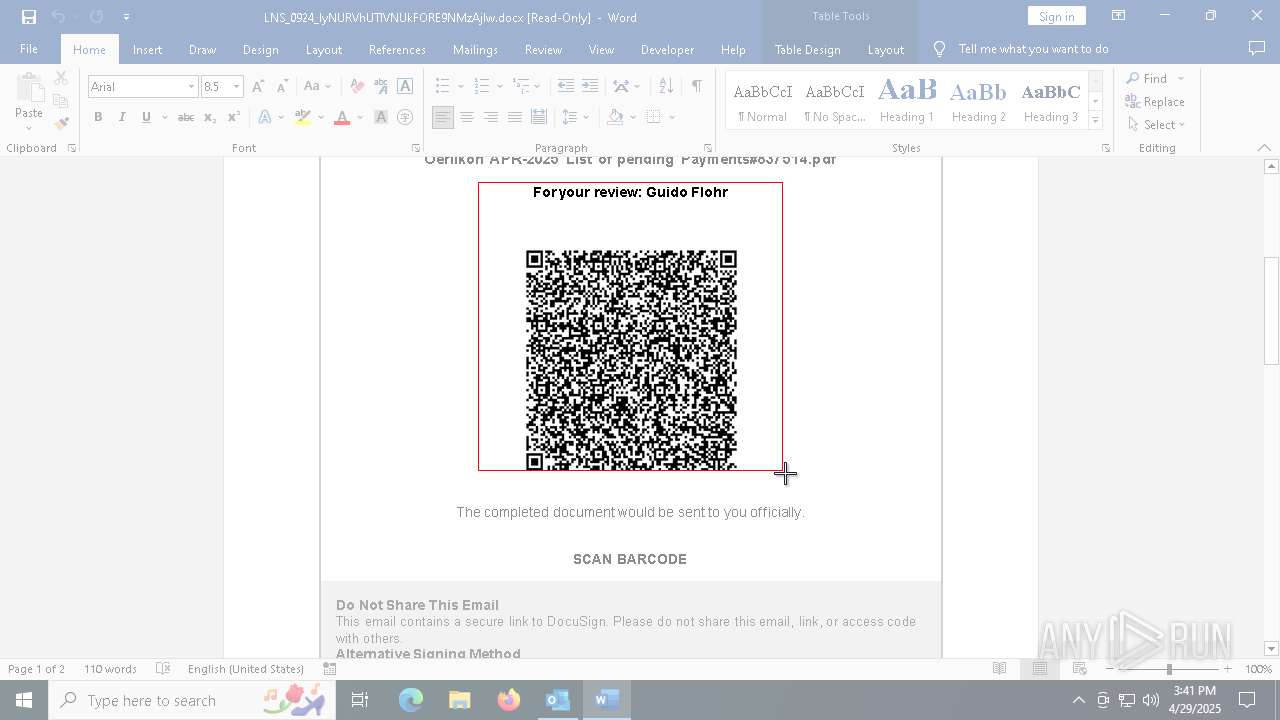Viewport: 1280px width, 720px height.
Task: Expand the Borders dropdown arrow
Action: tap(672, 117)
